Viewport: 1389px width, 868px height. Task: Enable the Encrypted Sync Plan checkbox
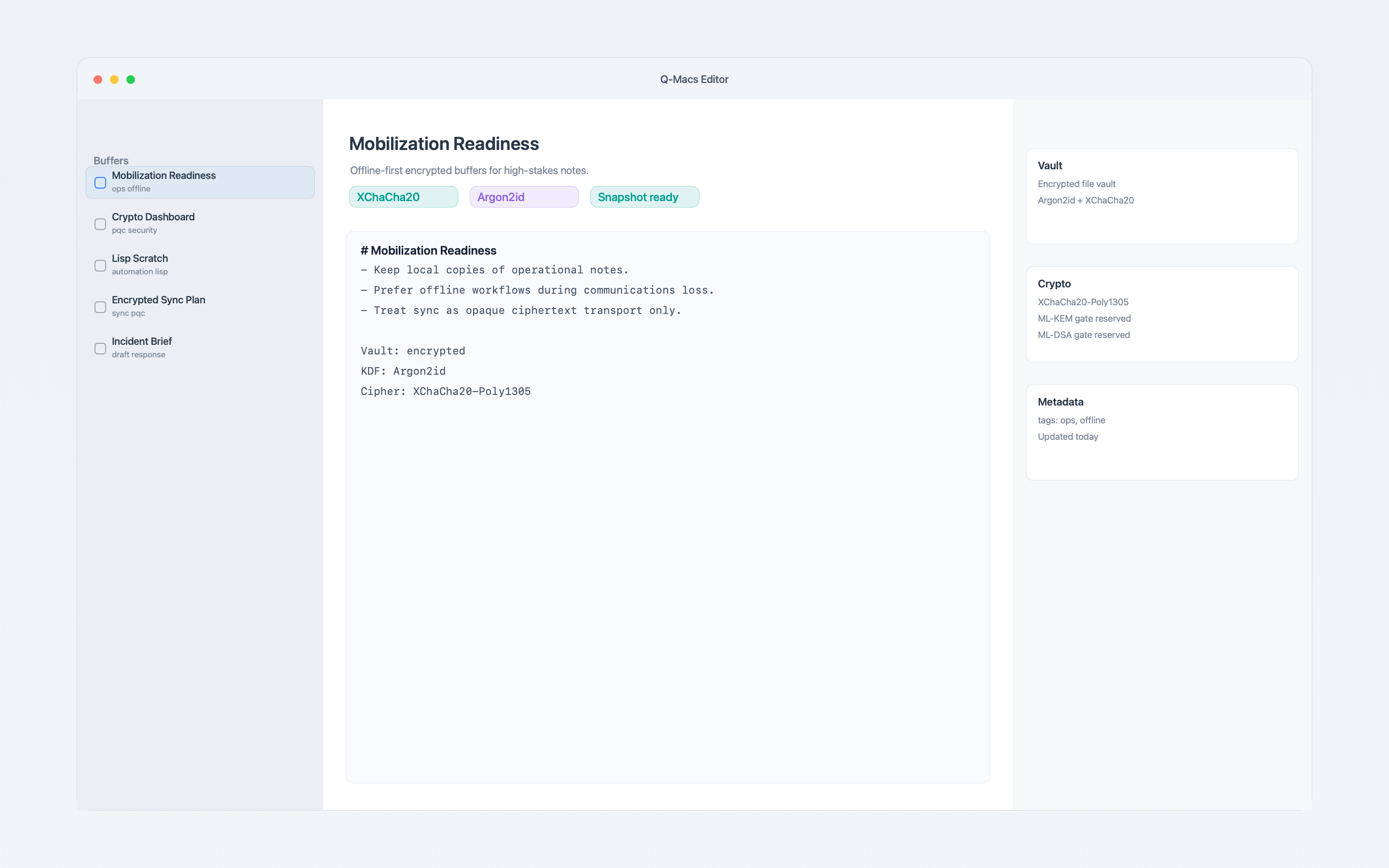click(x=100, y=307)
